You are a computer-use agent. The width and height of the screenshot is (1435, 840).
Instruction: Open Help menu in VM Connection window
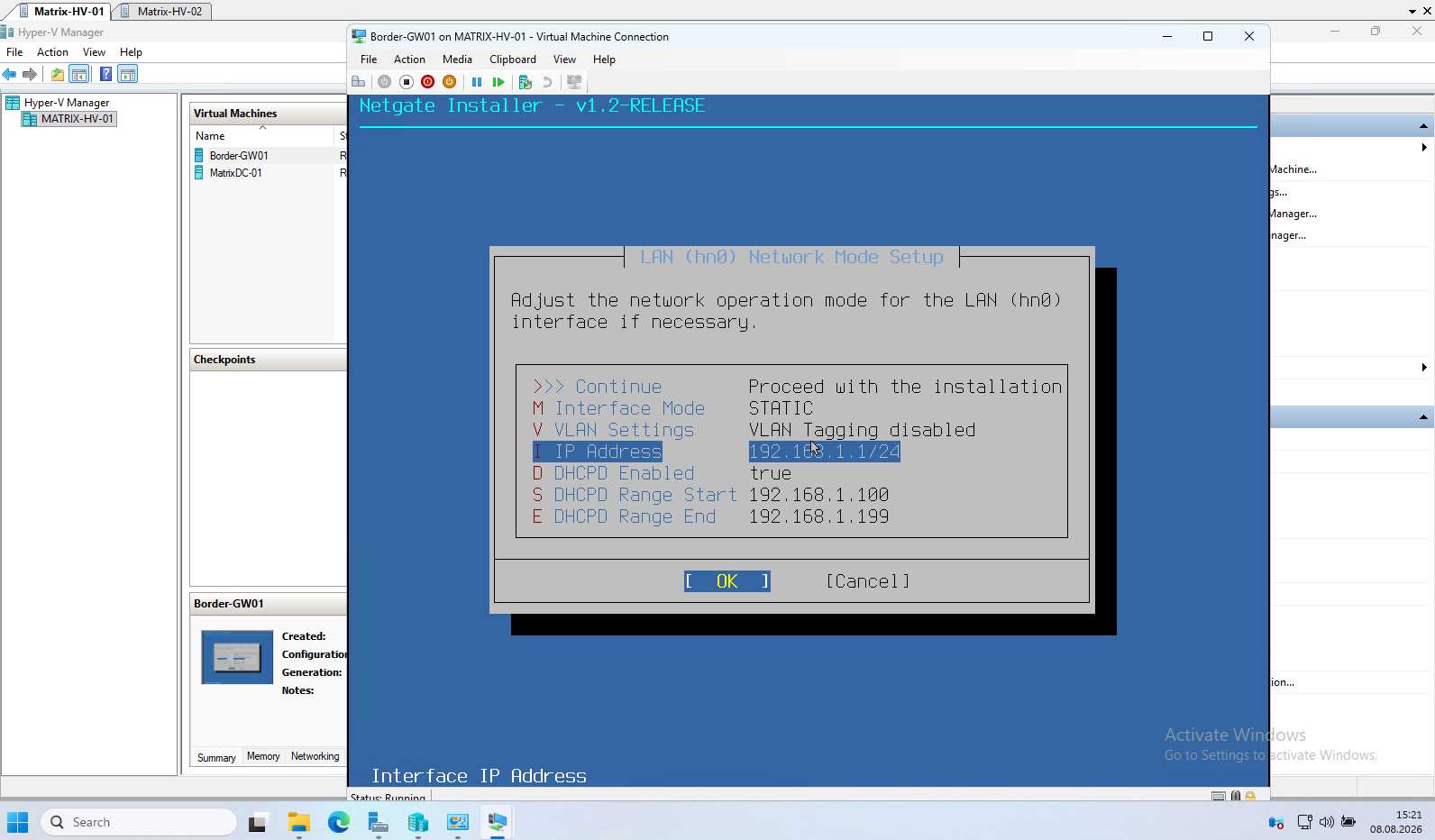(604, 59)
